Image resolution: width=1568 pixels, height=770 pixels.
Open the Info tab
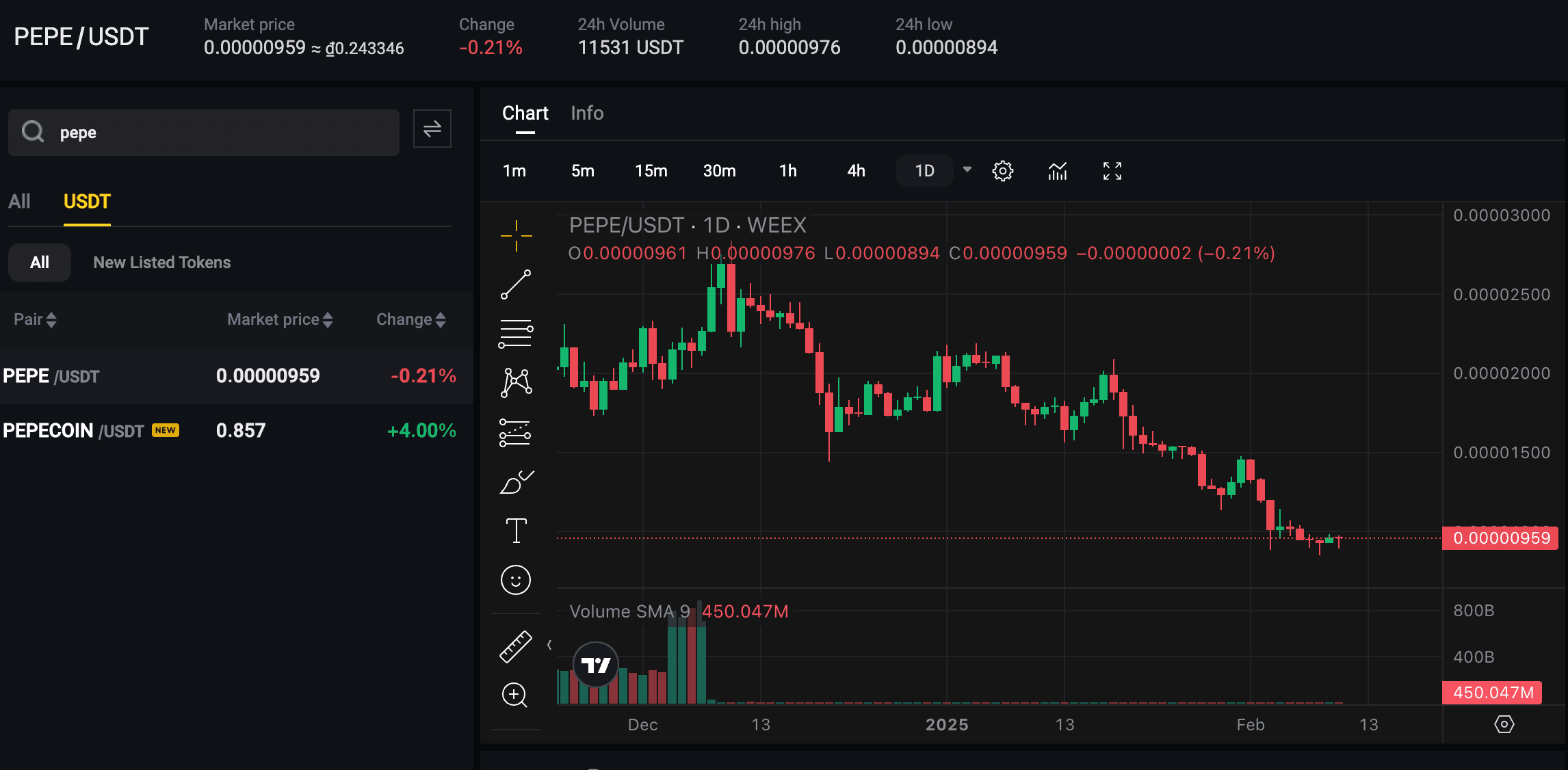[587, 114]
